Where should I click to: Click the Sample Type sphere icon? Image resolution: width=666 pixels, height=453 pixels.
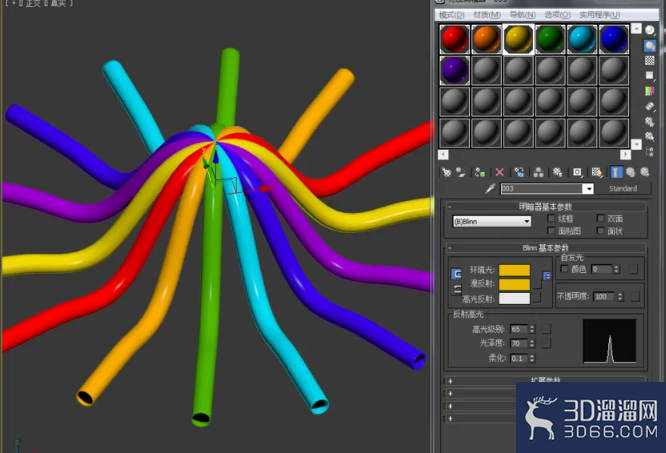click(650, 30)
